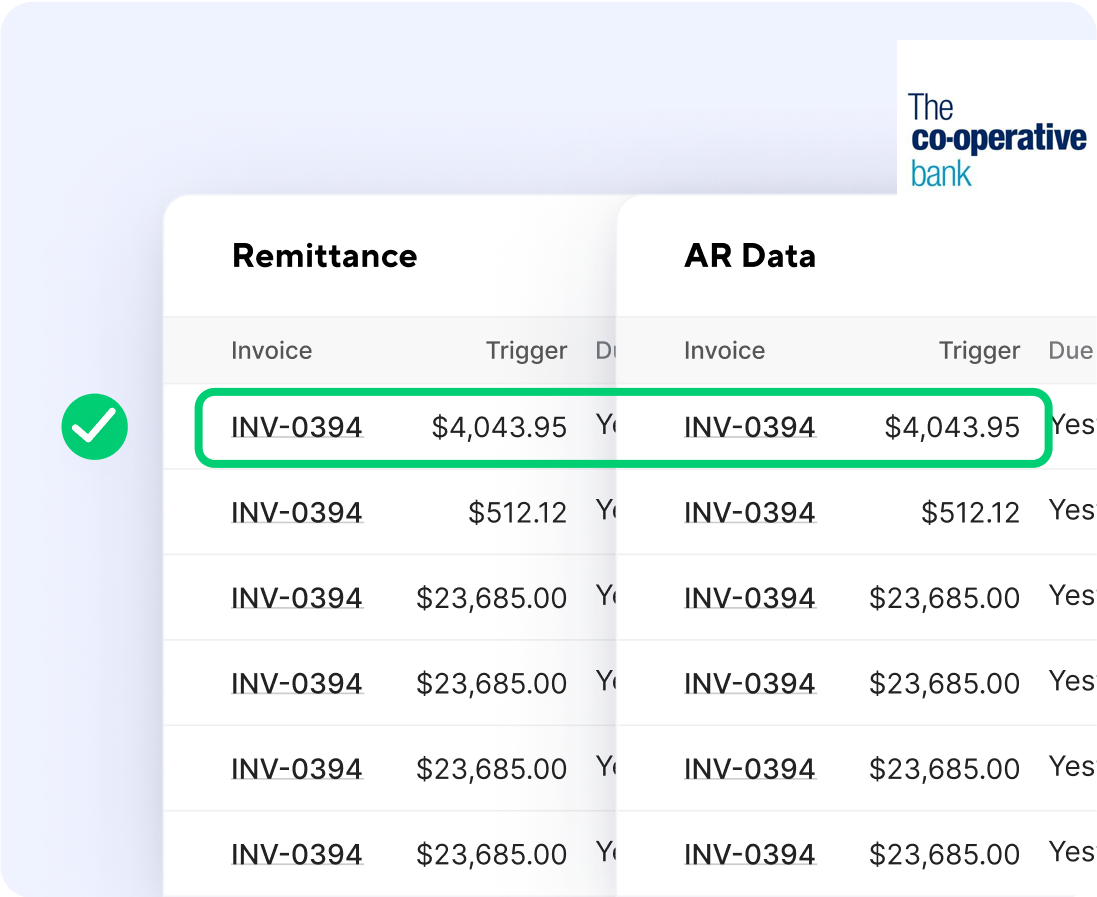Click Invoice column header in AR Data

[x=724, y=351]
